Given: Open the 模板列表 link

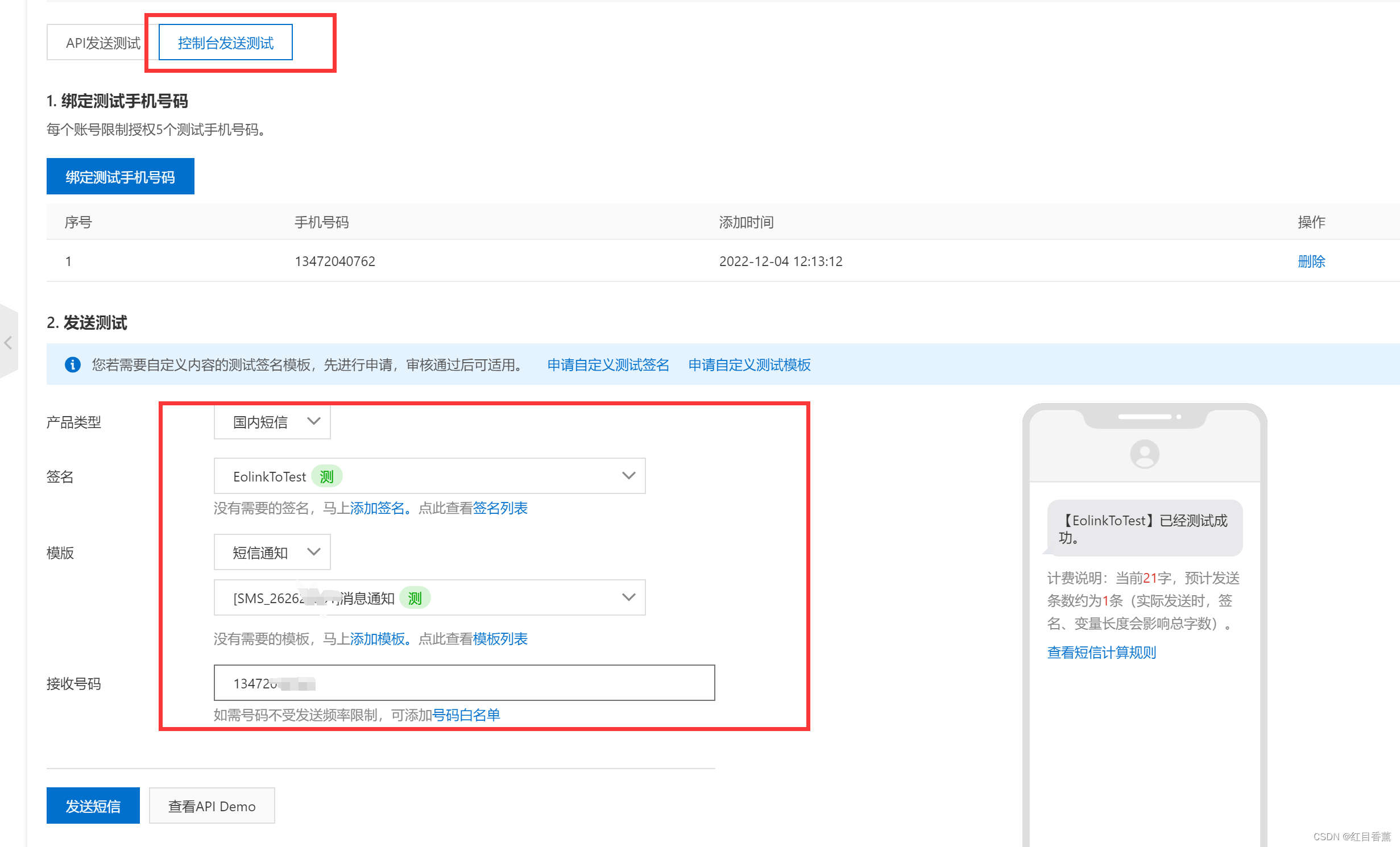Looking at the screenshot, I should tap(500, 638).
